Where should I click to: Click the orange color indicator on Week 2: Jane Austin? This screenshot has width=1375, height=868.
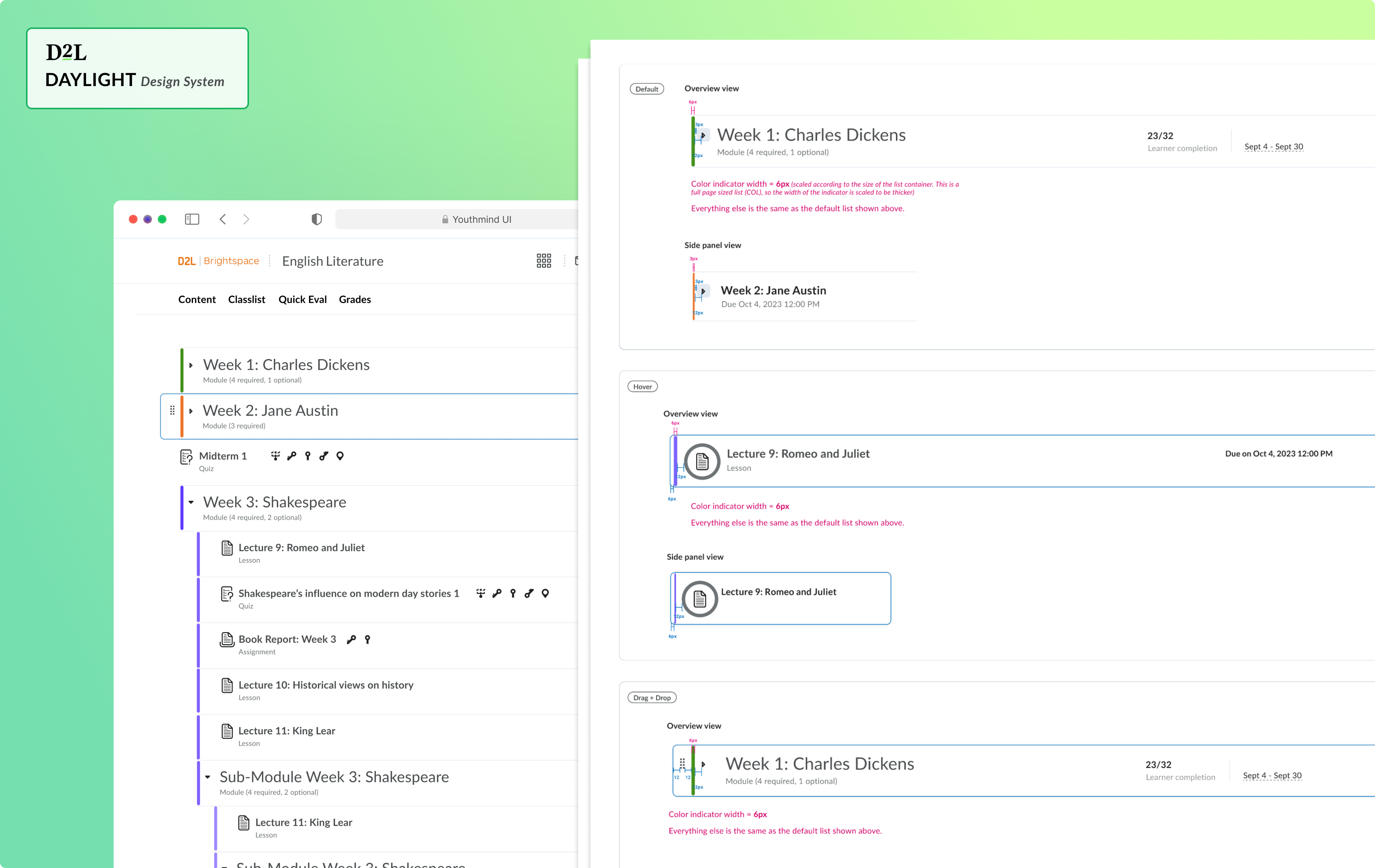click(182, 417)
